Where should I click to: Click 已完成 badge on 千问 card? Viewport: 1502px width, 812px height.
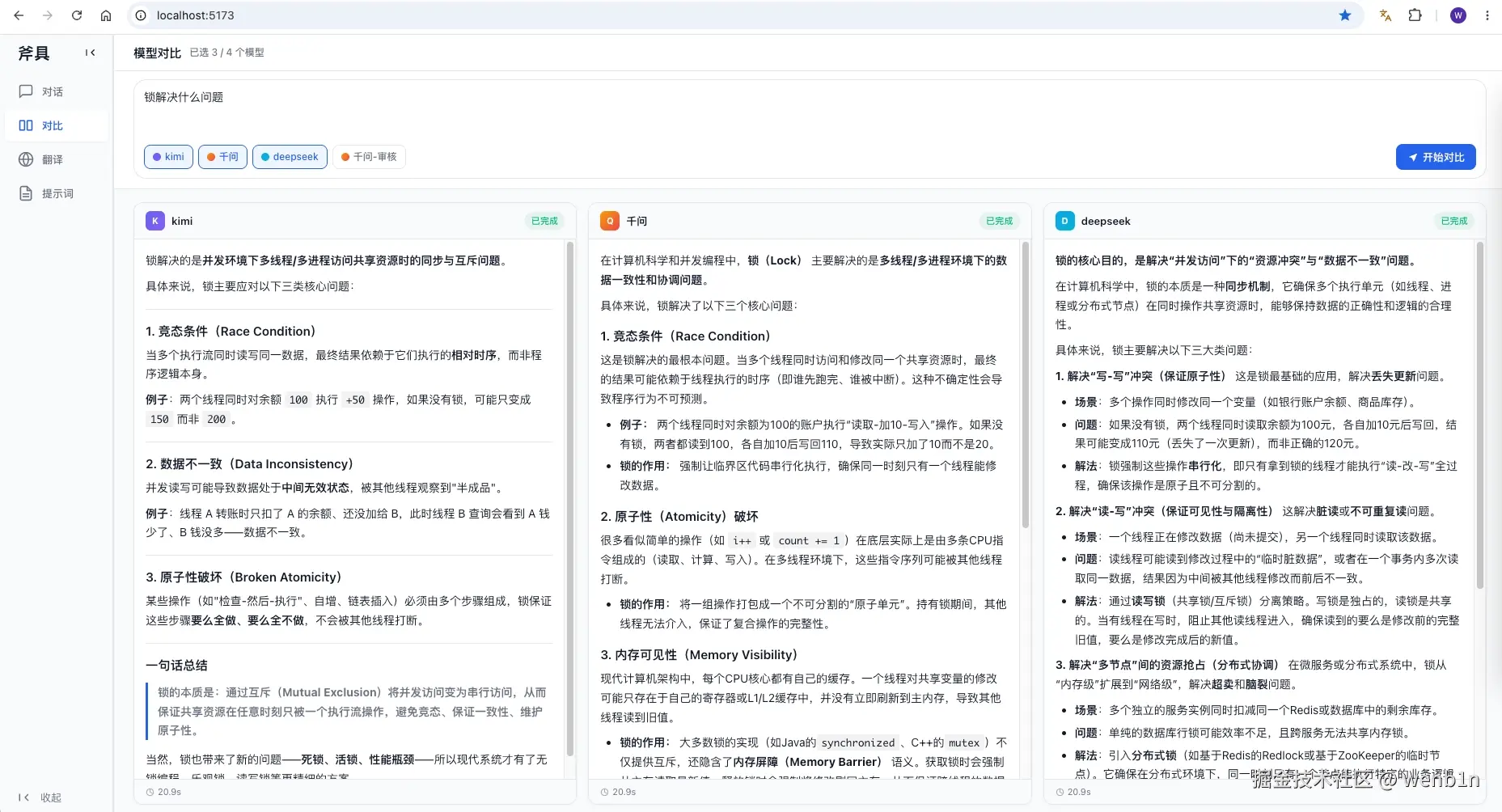pos(999,221)
